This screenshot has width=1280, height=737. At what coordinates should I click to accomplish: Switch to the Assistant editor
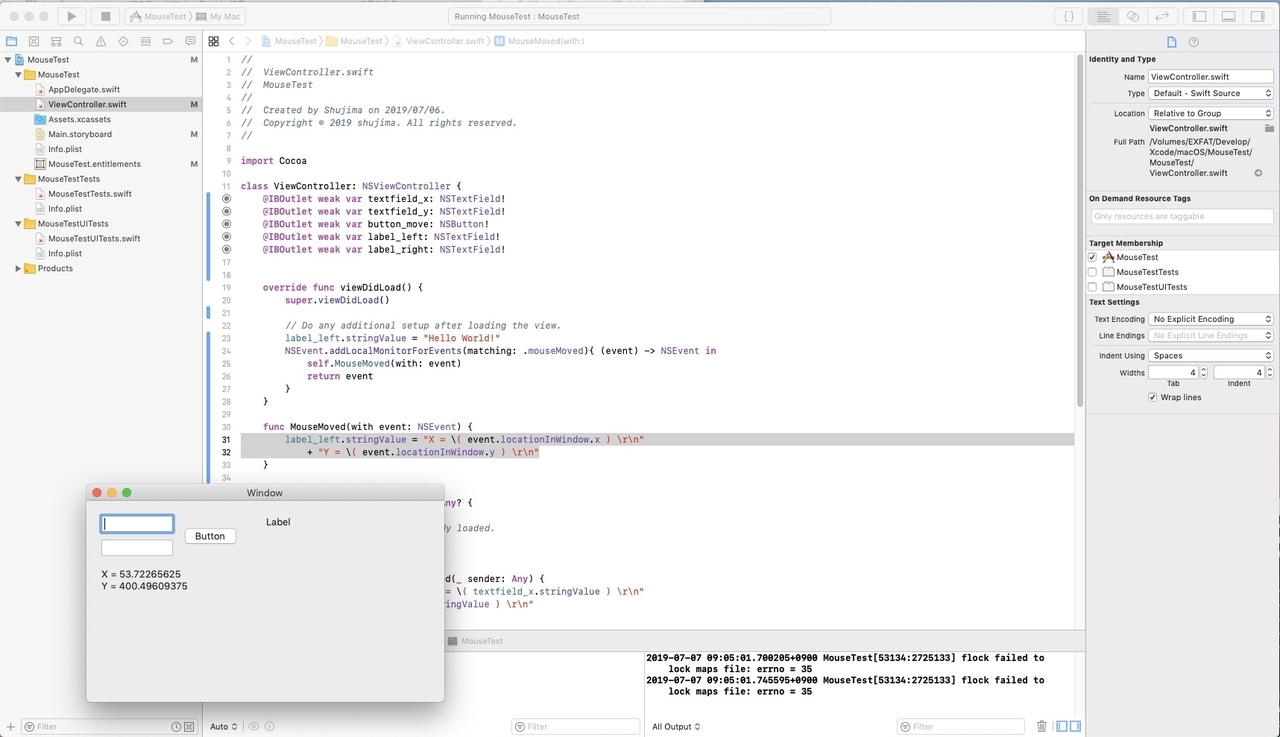coord(1133,16)
